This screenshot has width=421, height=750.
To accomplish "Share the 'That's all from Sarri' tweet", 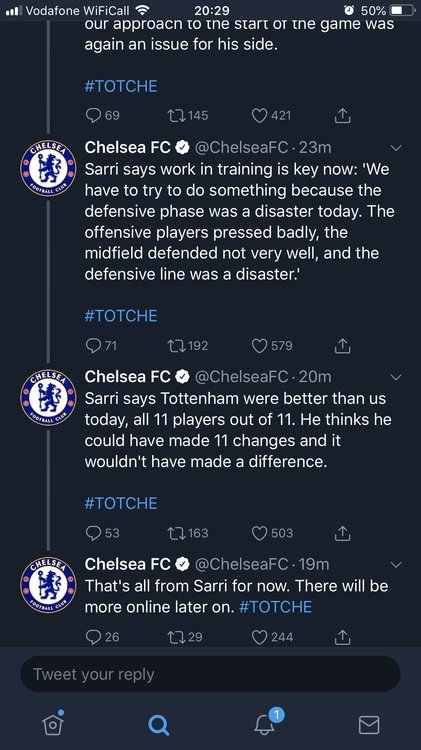I will coord(342,636).
